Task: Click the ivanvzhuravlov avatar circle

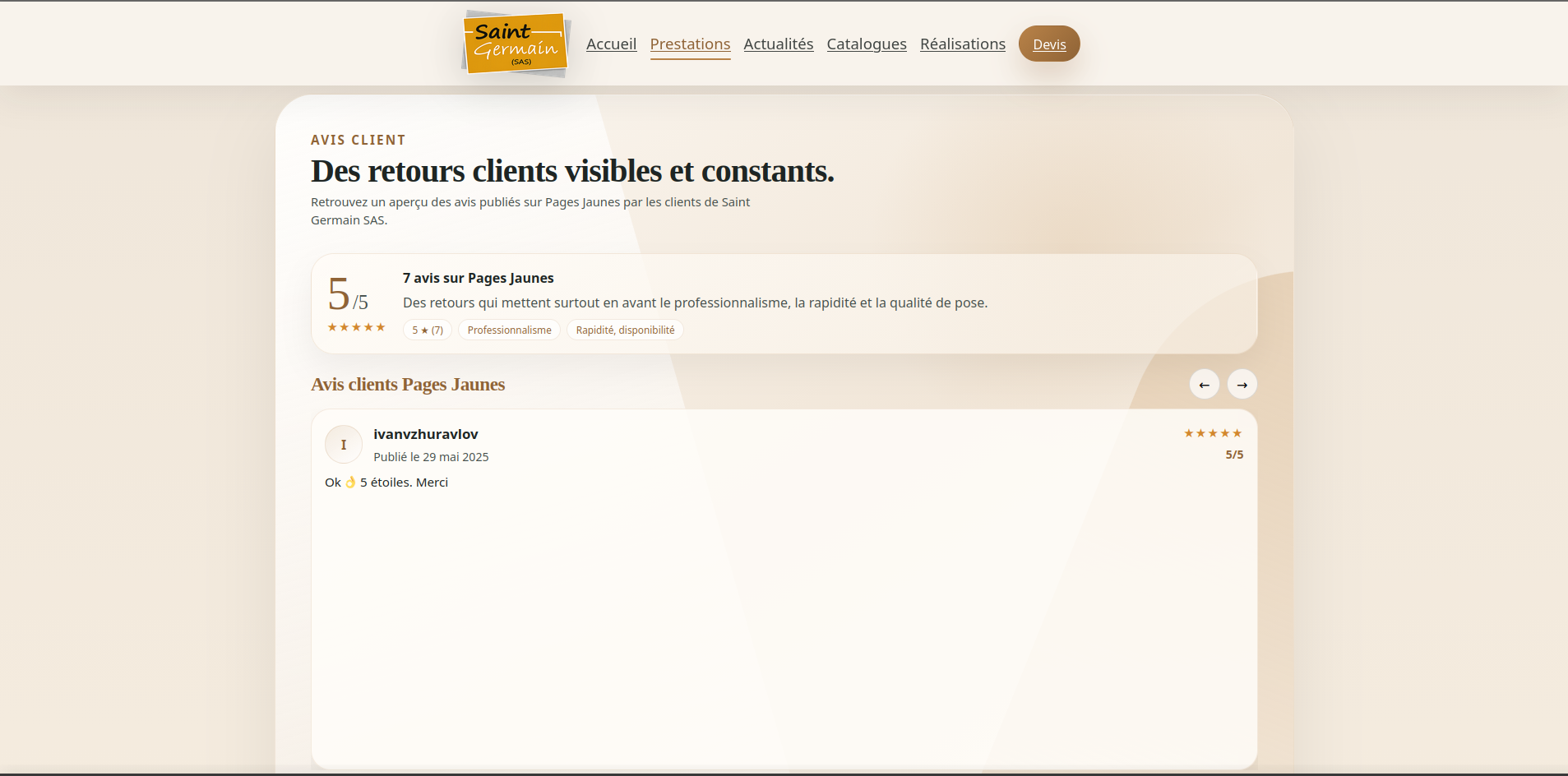Action: (344, 445)
